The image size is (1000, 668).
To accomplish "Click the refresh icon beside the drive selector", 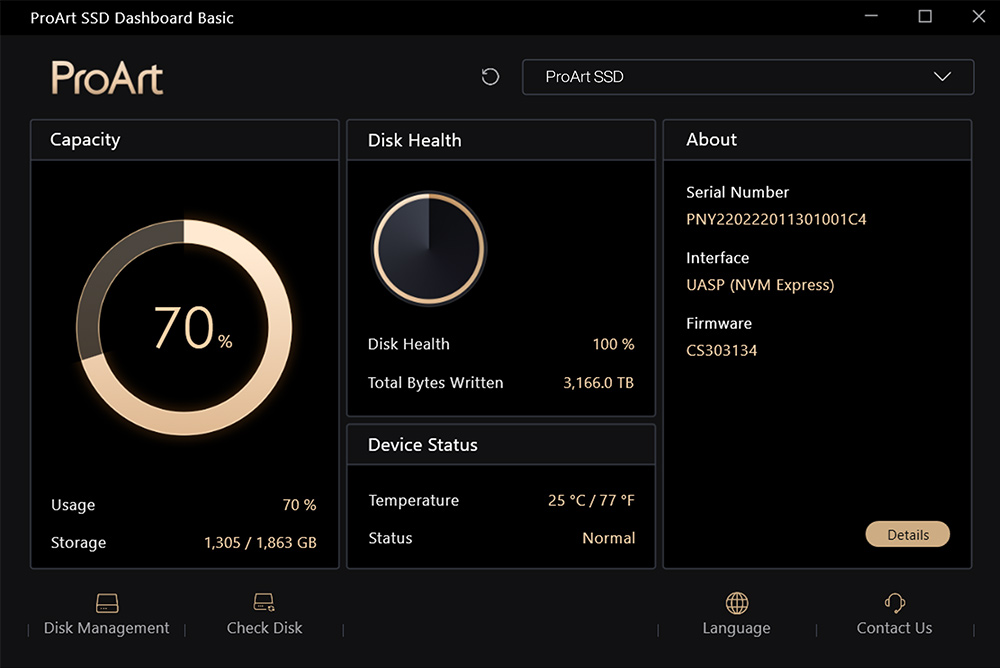I will click(490, 77).
